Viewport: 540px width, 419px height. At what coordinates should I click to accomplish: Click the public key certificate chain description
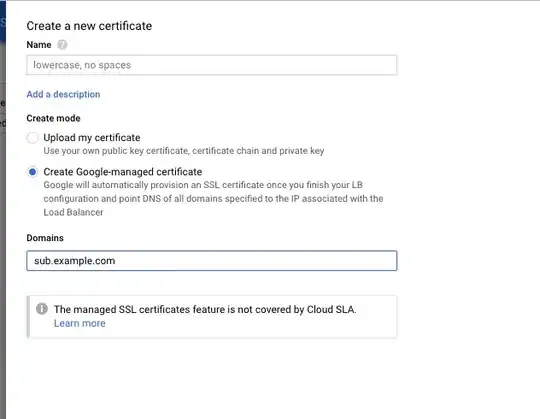[184, 151]
